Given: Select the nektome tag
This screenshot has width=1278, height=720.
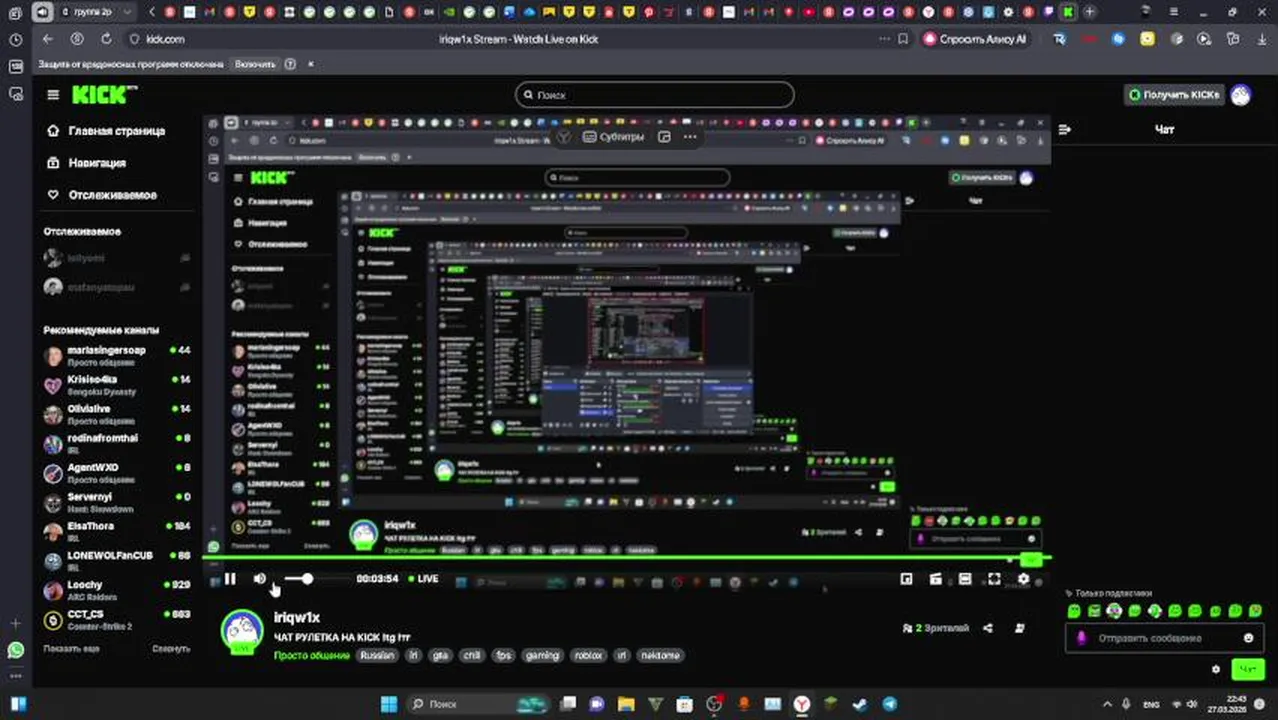Looking at the screenshot, I should pyautogui.click(x=661, y=656).
